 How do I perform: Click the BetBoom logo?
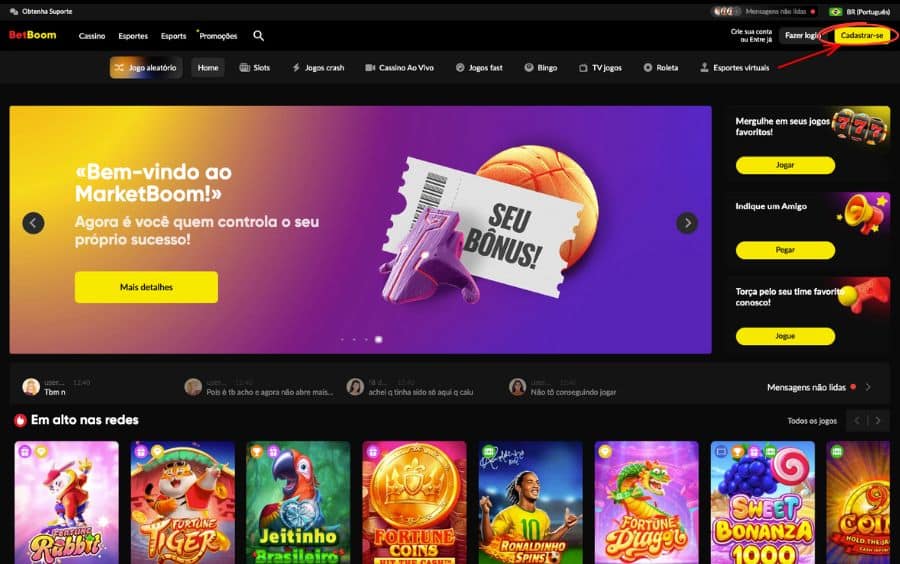coord(33,35)
